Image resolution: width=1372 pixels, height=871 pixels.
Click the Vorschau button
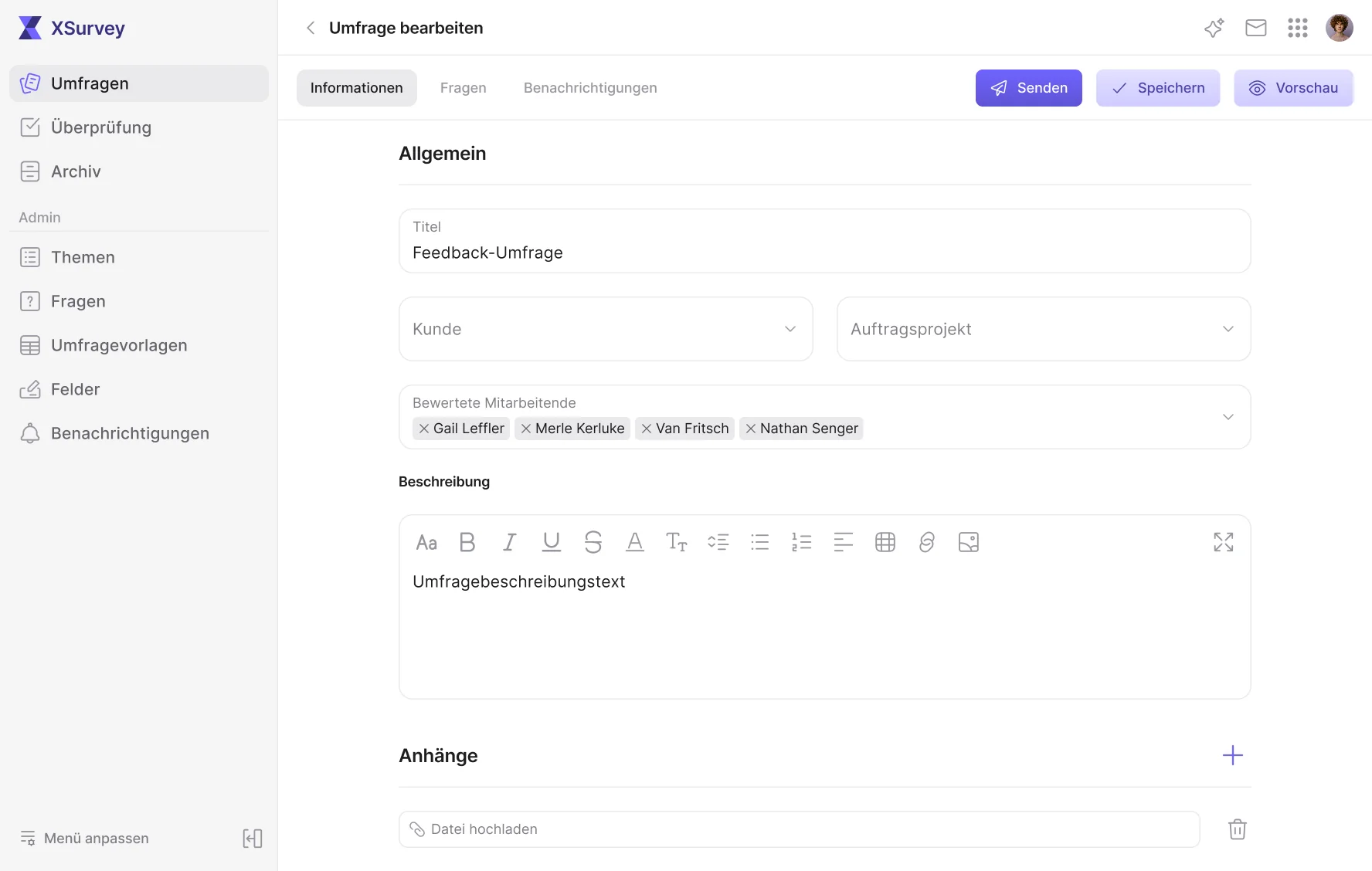1294,88
